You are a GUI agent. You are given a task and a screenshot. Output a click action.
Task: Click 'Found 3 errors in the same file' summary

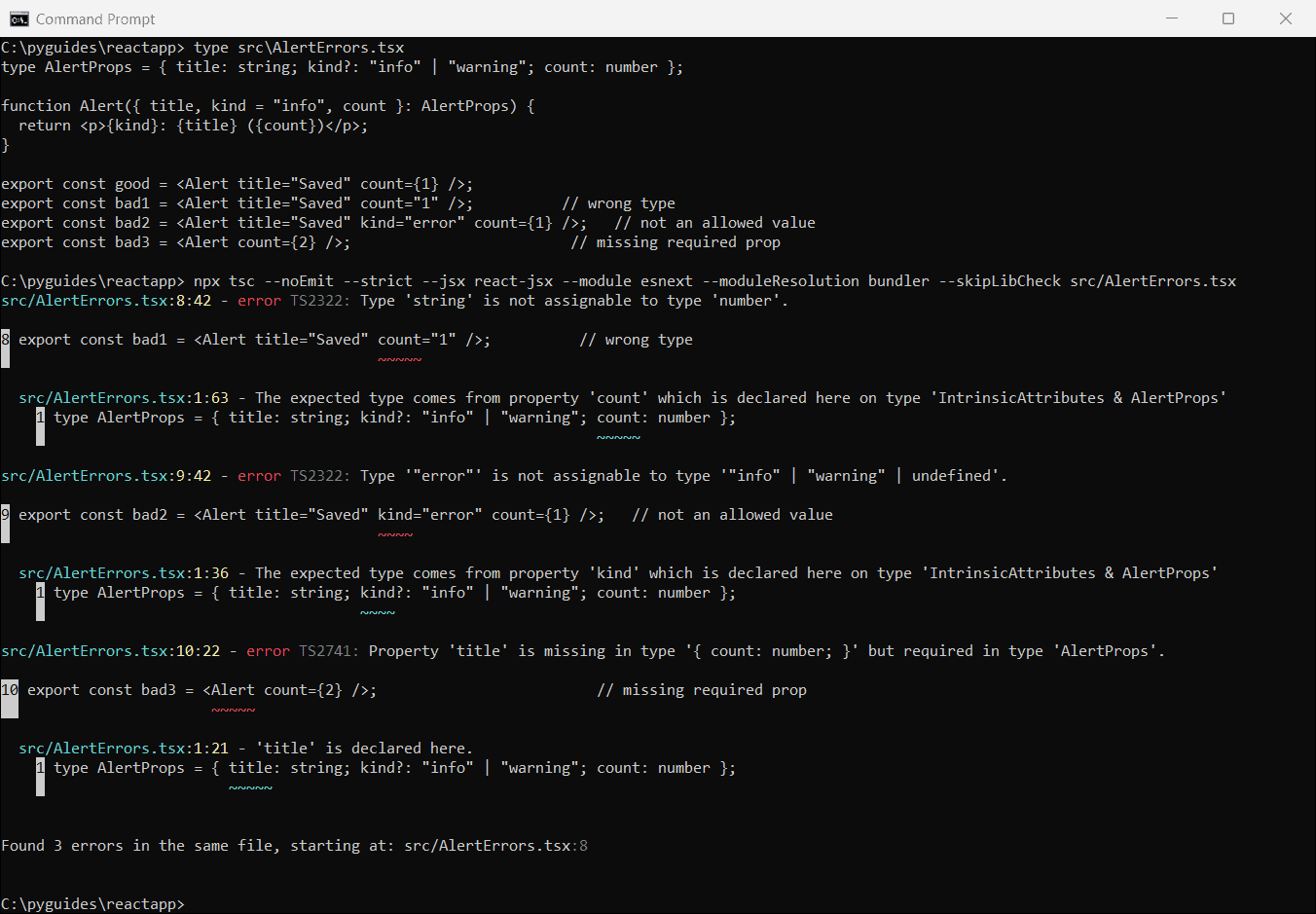tap(294, 846)
